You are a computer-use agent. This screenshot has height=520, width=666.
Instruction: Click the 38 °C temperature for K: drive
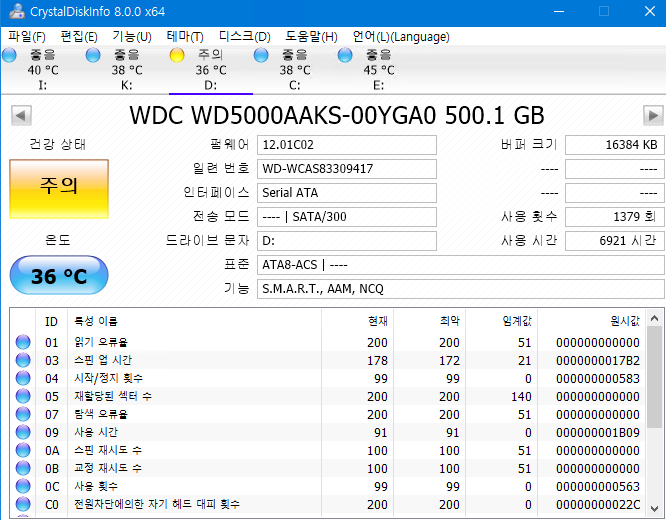tap(127, 70)
